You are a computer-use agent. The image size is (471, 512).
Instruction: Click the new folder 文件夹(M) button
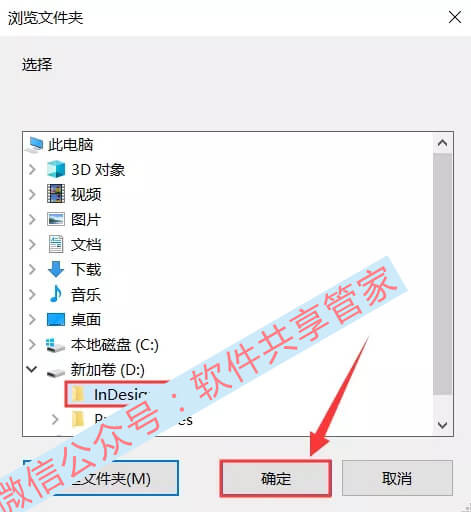click(101, 478)
